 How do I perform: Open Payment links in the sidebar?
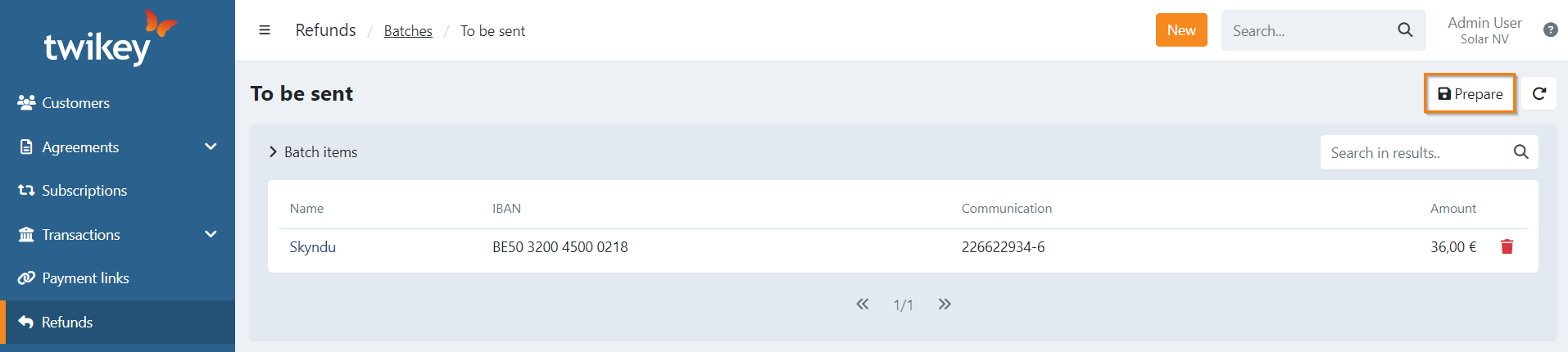coord(85,278)
